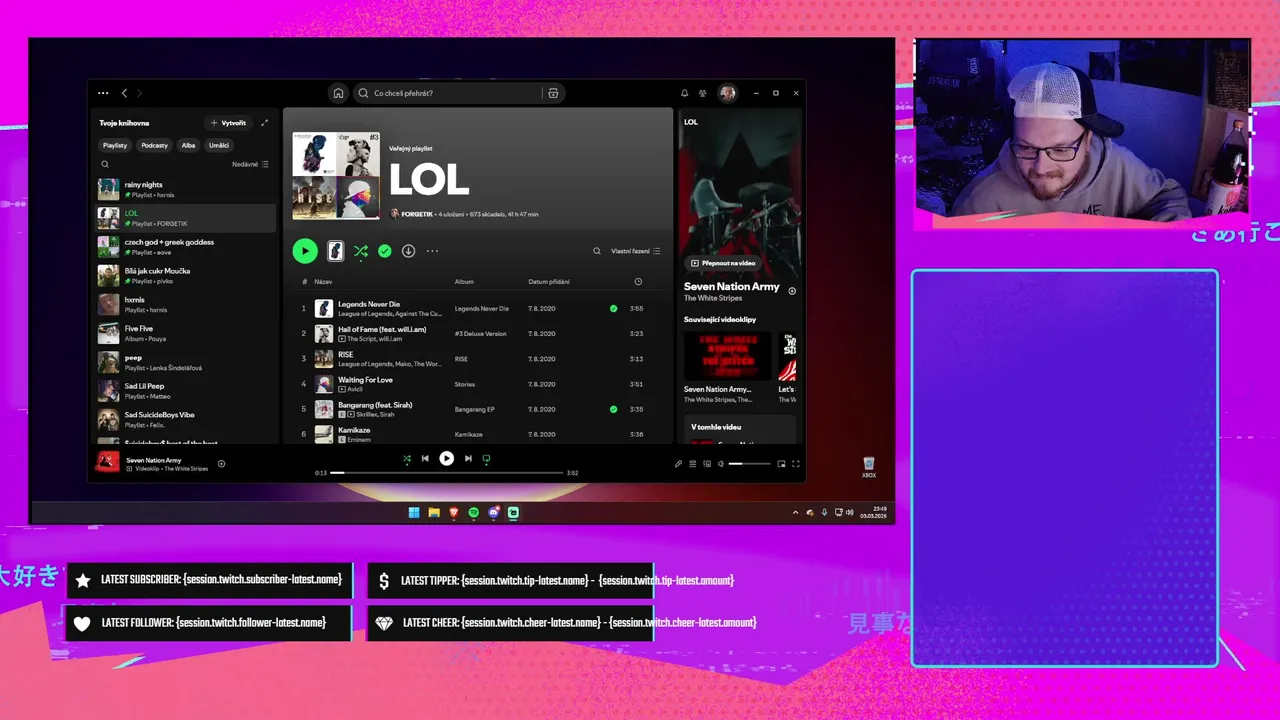Open the Sad Lil Peep playlist

pyautogui.click(x=186, y=391)
